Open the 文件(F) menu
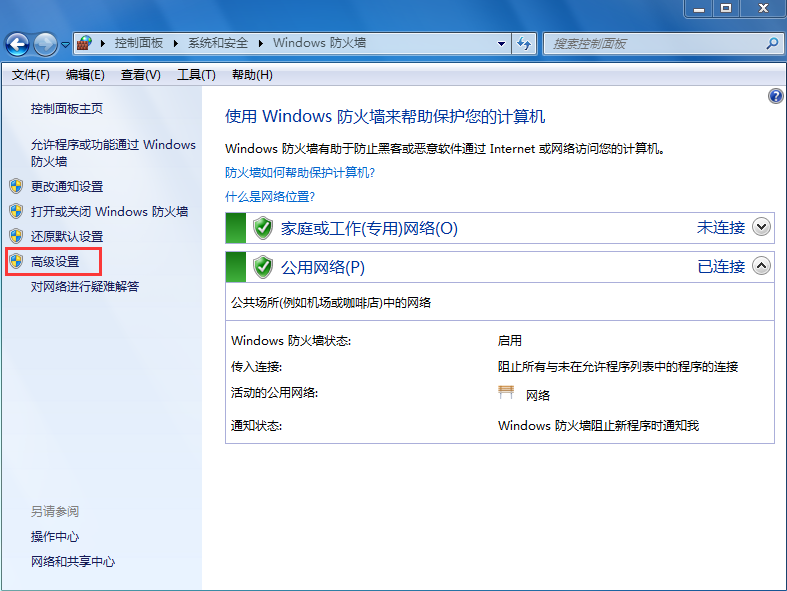Screen dimensions: 787x591 [x=30, y=75]
